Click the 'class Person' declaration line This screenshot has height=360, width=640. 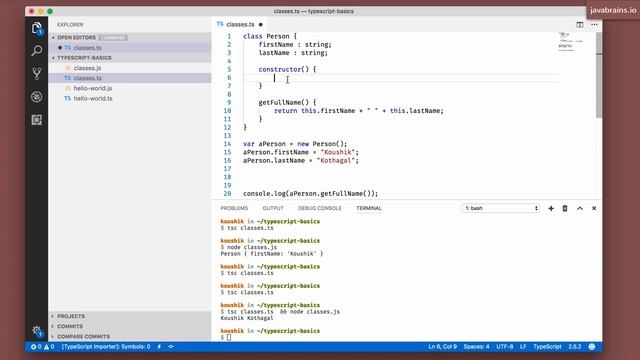270,36
